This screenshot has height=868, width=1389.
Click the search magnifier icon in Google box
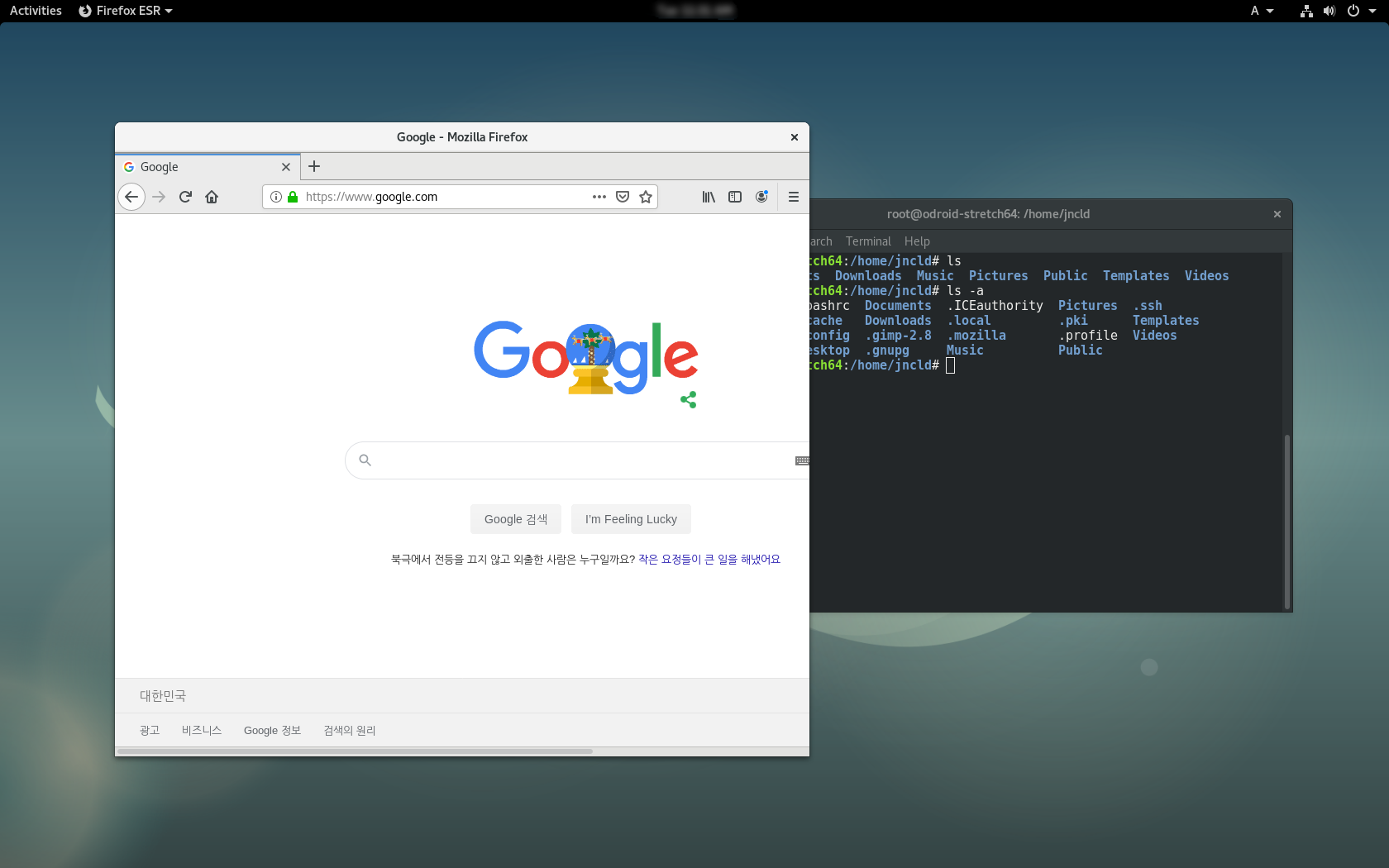[x=365, y=460]
